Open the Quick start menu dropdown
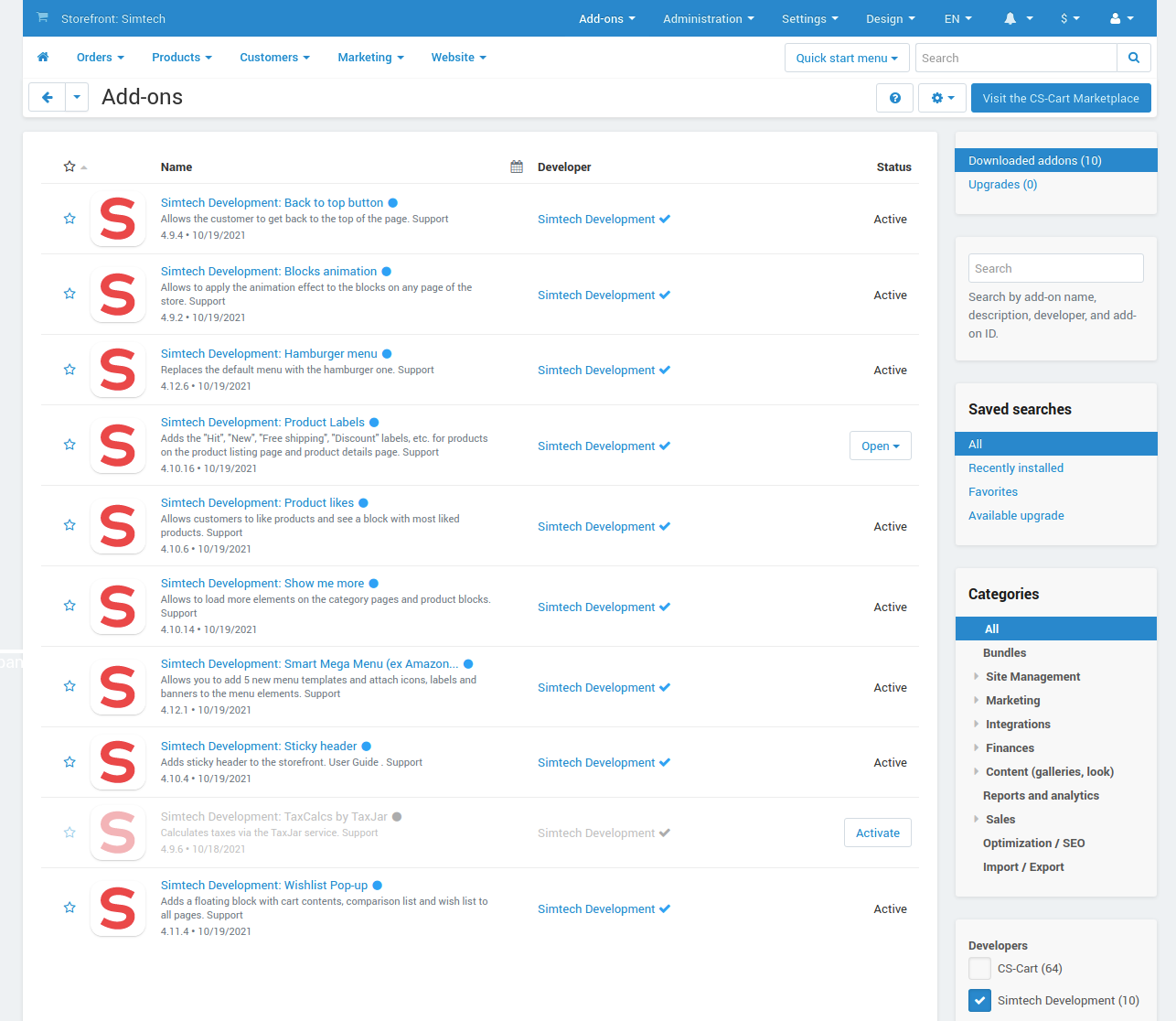Screen dimensions: 1176x1021 847,58
